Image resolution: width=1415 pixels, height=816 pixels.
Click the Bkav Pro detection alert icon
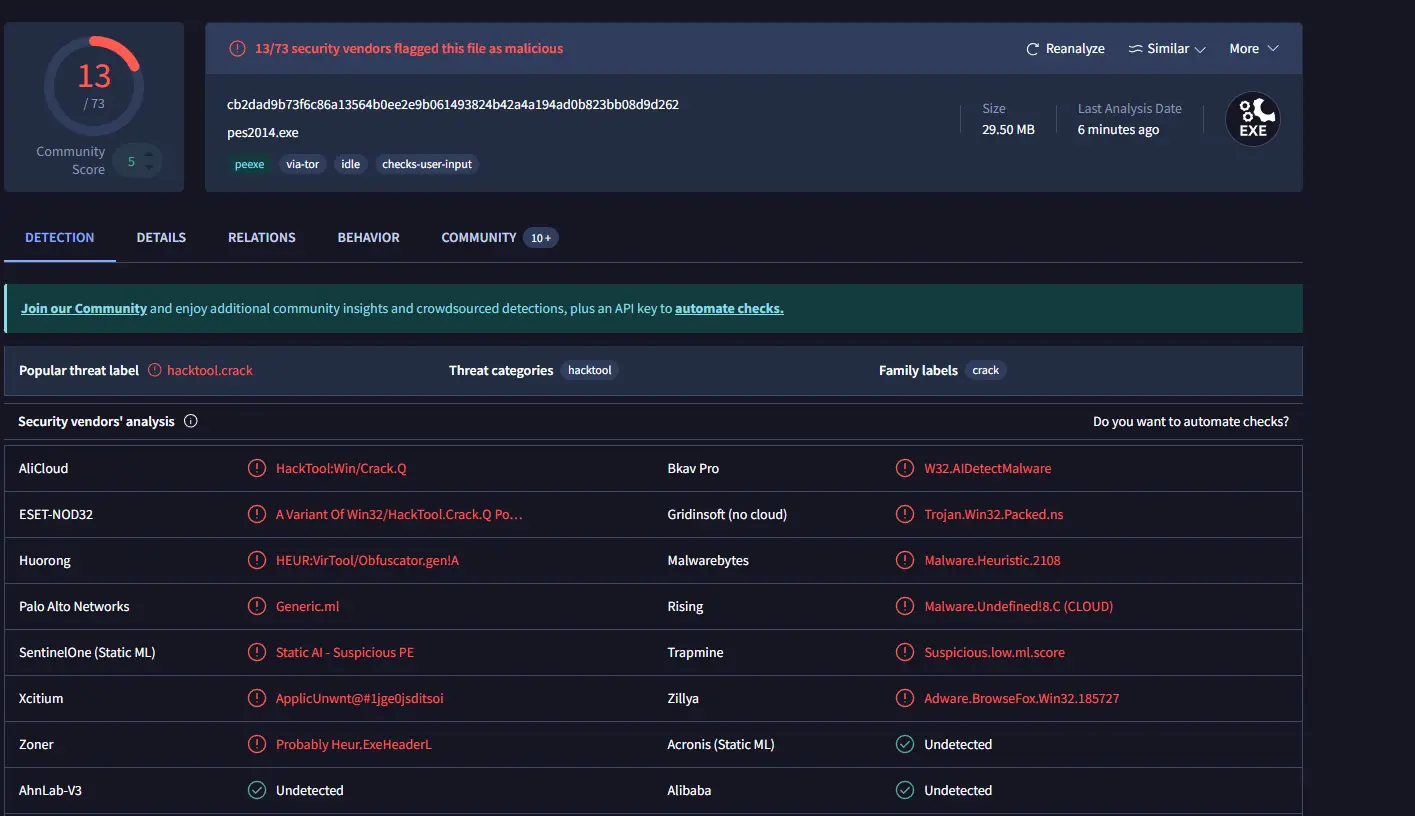click(905, 468)
